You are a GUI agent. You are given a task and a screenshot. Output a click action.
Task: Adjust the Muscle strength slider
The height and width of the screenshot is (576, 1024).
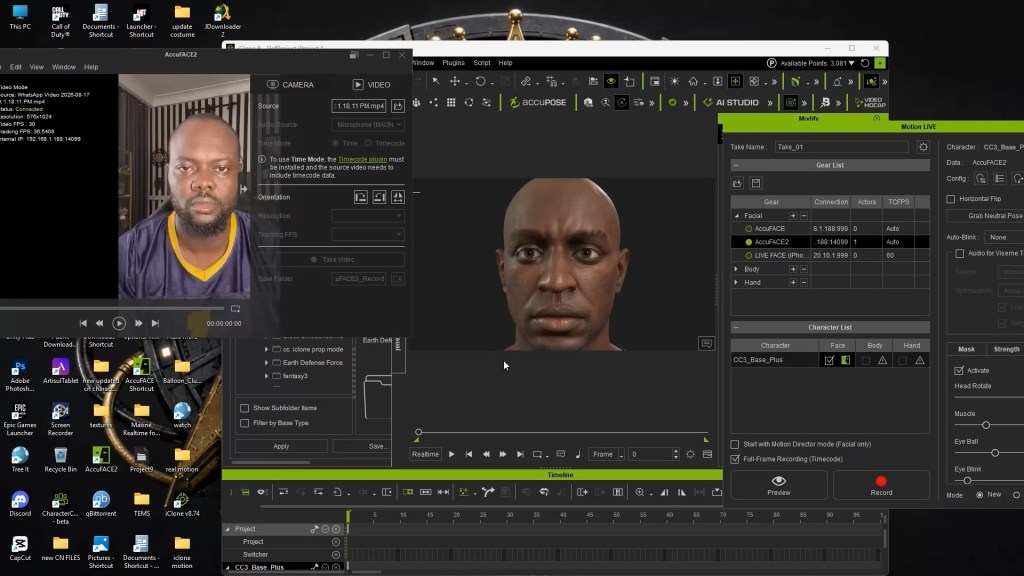[986, 425]
